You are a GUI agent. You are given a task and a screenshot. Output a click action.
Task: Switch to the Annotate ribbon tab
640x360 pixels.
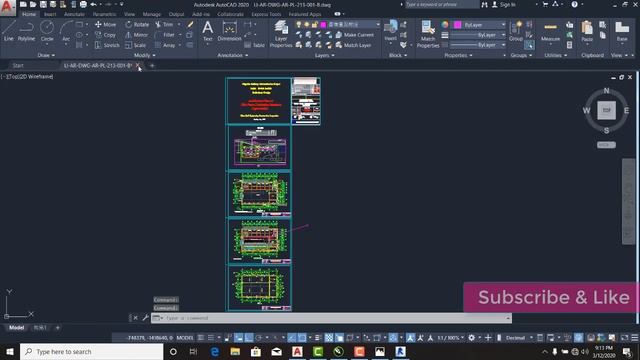click(x=74, y=14)
